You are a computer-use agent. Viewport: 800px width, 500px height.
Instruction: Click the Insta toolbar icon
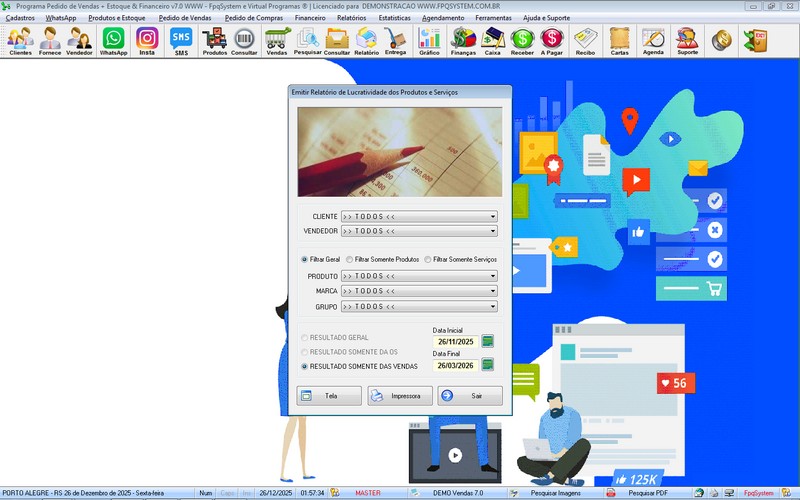pos(147,40)
